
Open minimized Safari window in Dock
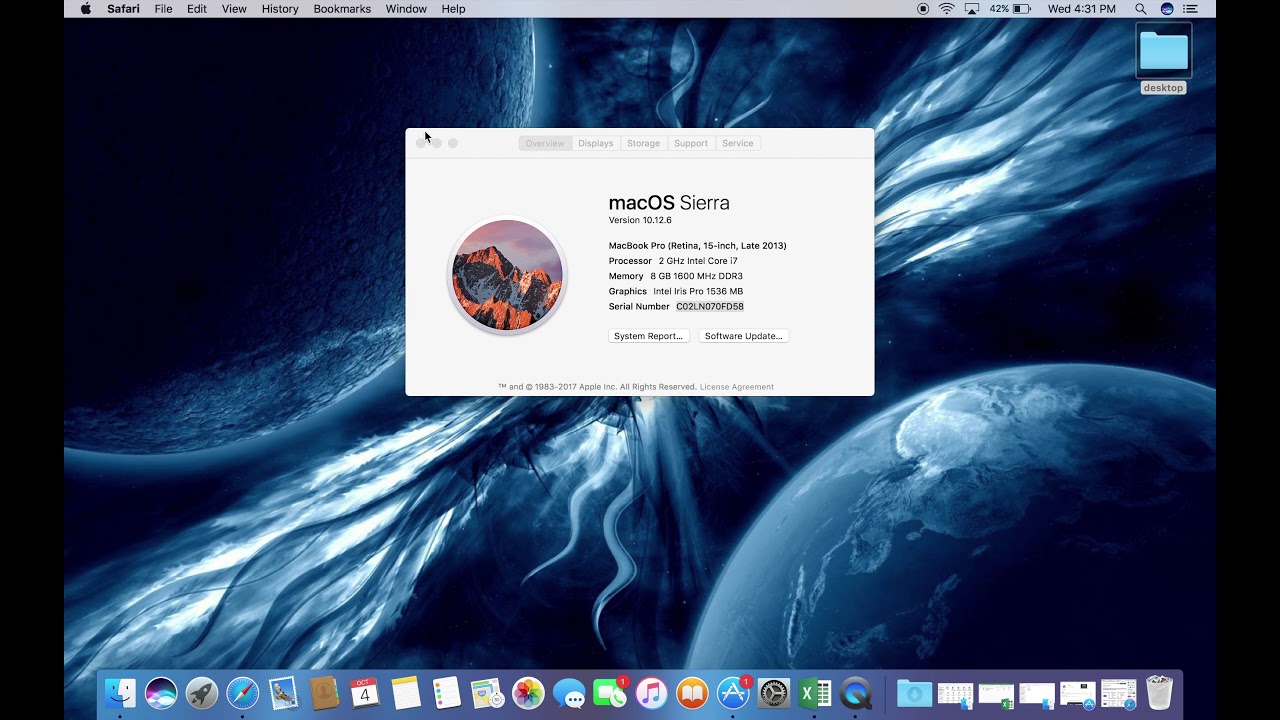pos(1118,694)
